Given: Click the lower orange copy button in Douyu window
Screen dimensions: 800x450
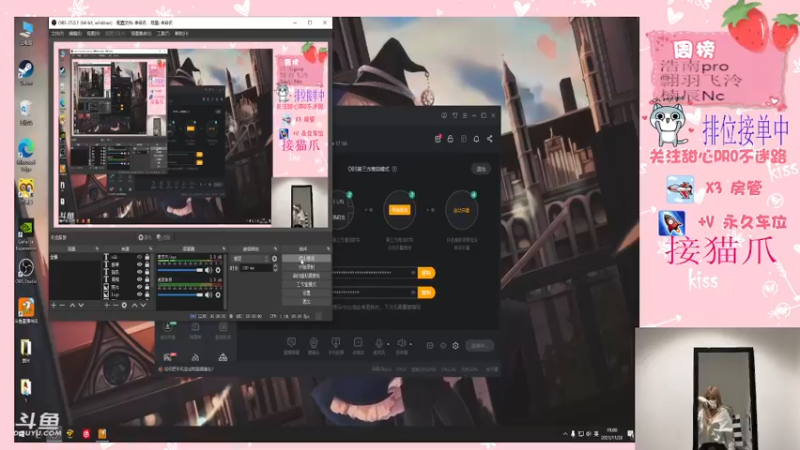Looking at the screenshot, I should click(x=426, y=292).
